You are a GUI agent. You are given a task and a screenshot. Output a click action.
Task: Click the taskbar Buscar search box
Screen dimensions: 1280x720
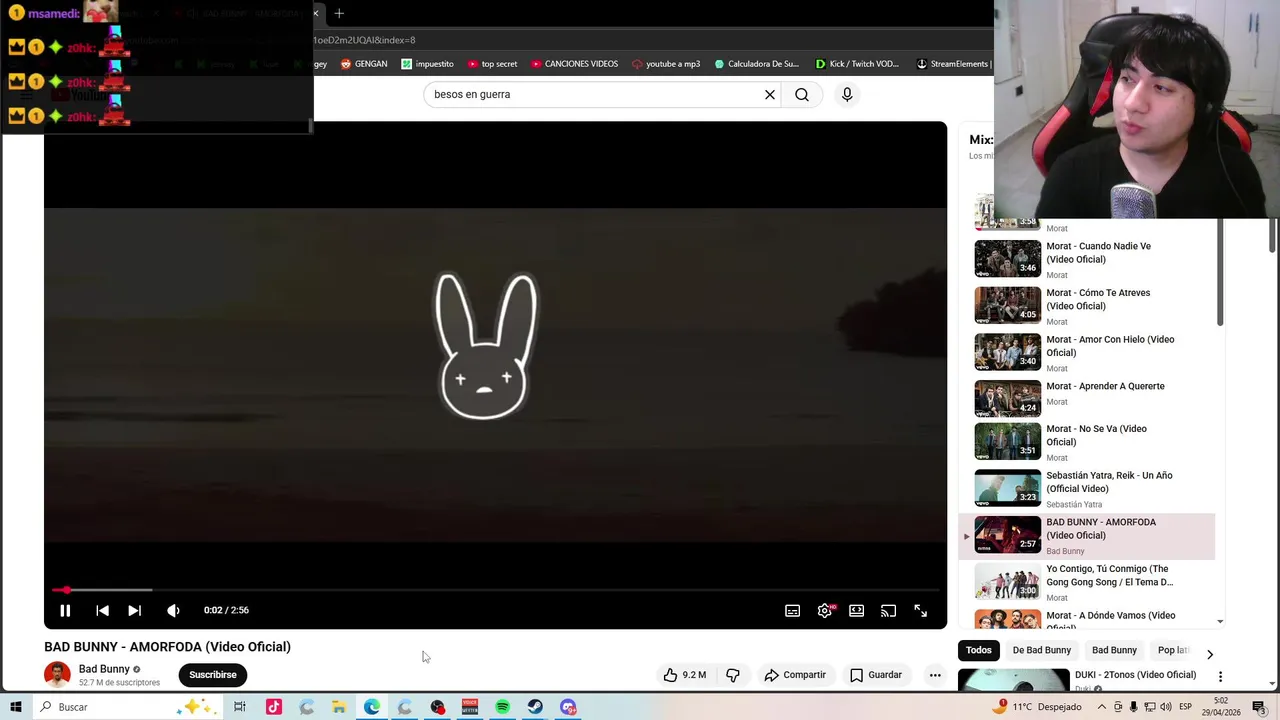(130, 707)
